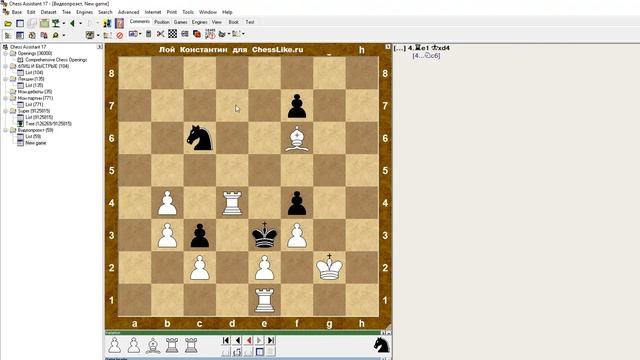Click the flip pieces icon below navigation arrows

pos(237,352)
